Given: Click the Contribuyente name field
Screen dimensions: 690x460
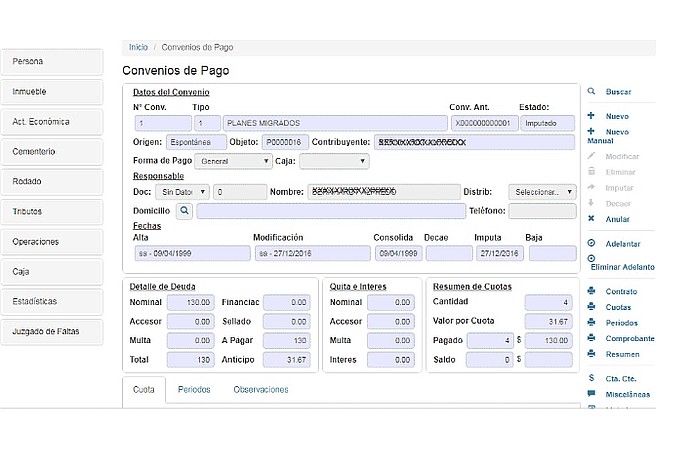Looking at the screenshot, I should (474, 142).
